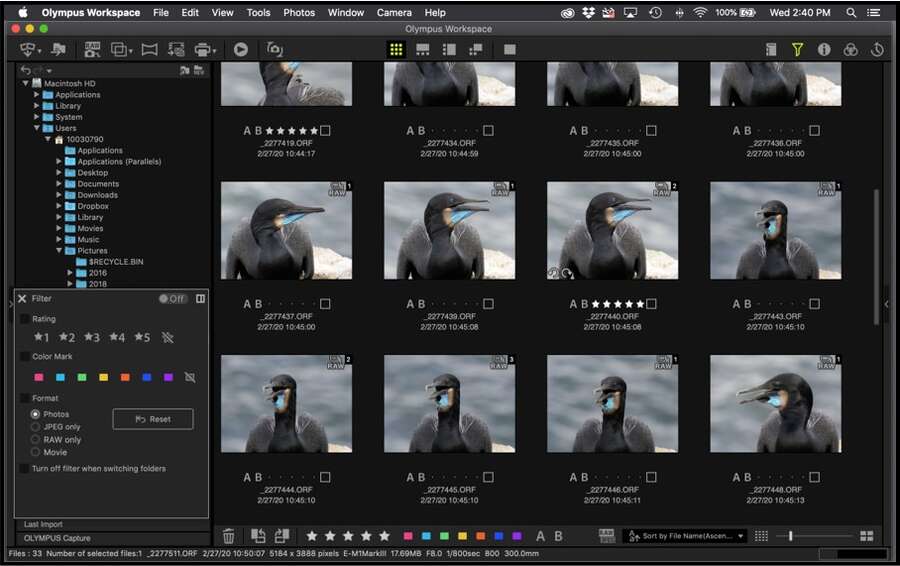Click the color wheels edit icon
900x566 pixels.
pyautogui.click(x=850, y=49)
